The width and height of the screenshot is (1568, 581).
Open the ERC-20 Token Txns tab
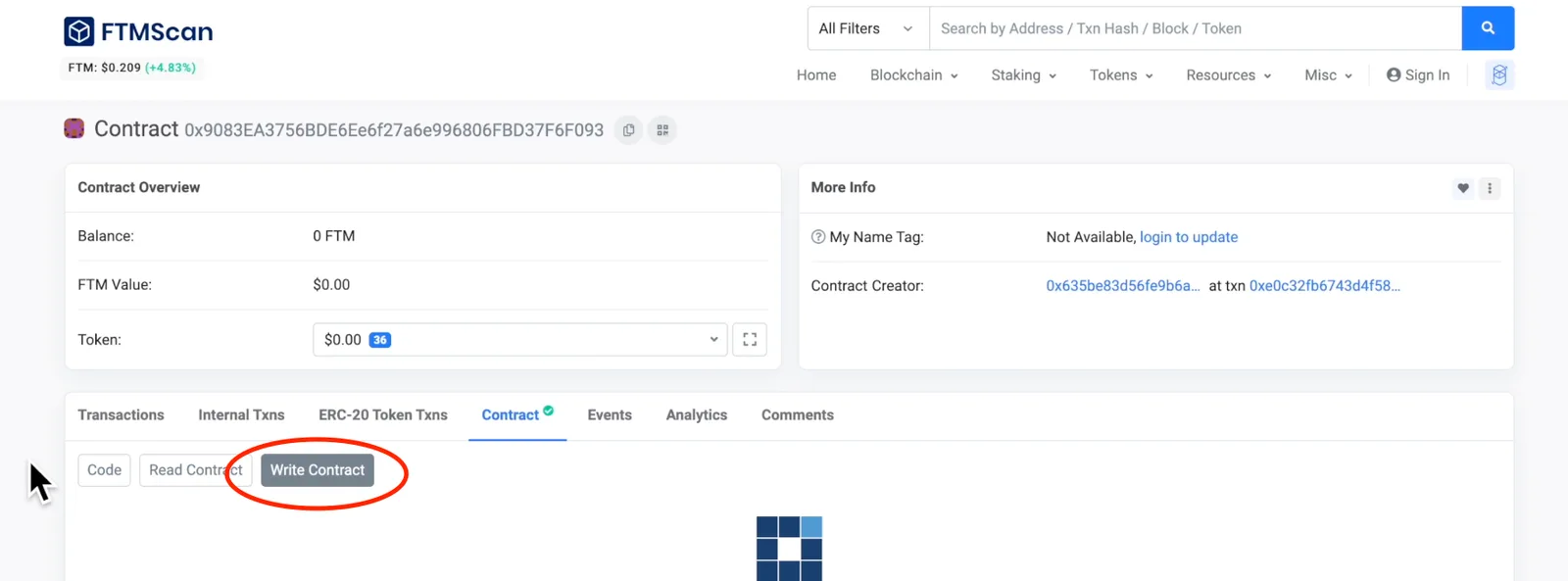click(383, 415)
